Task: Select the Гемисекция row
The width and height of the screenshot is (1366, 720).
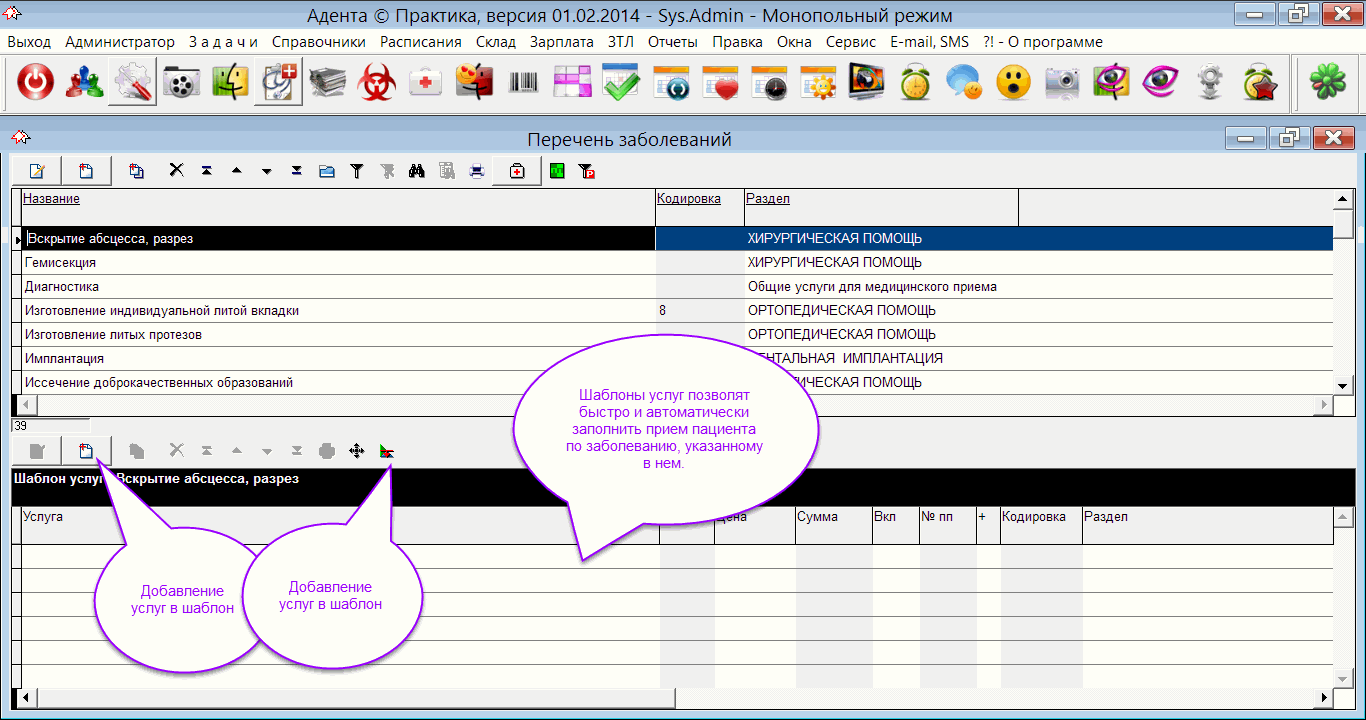Action: pyautogui.click(x=60, y=263)
